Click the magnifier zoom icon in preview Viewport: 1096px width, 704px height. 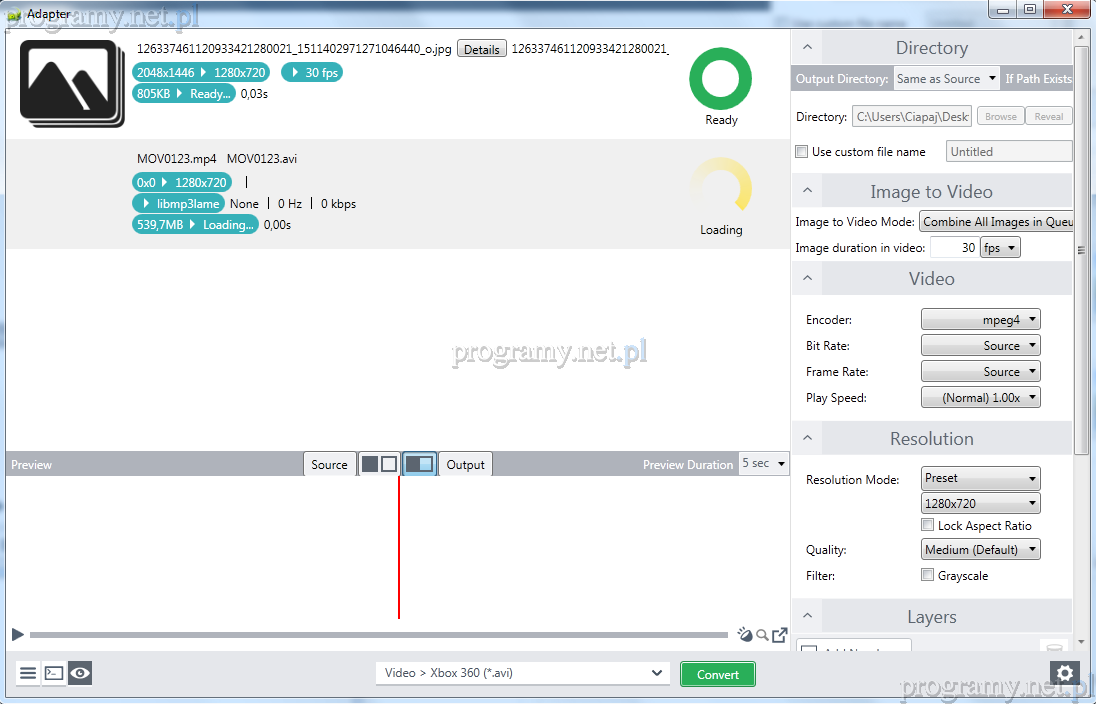(x=762, y=635)
